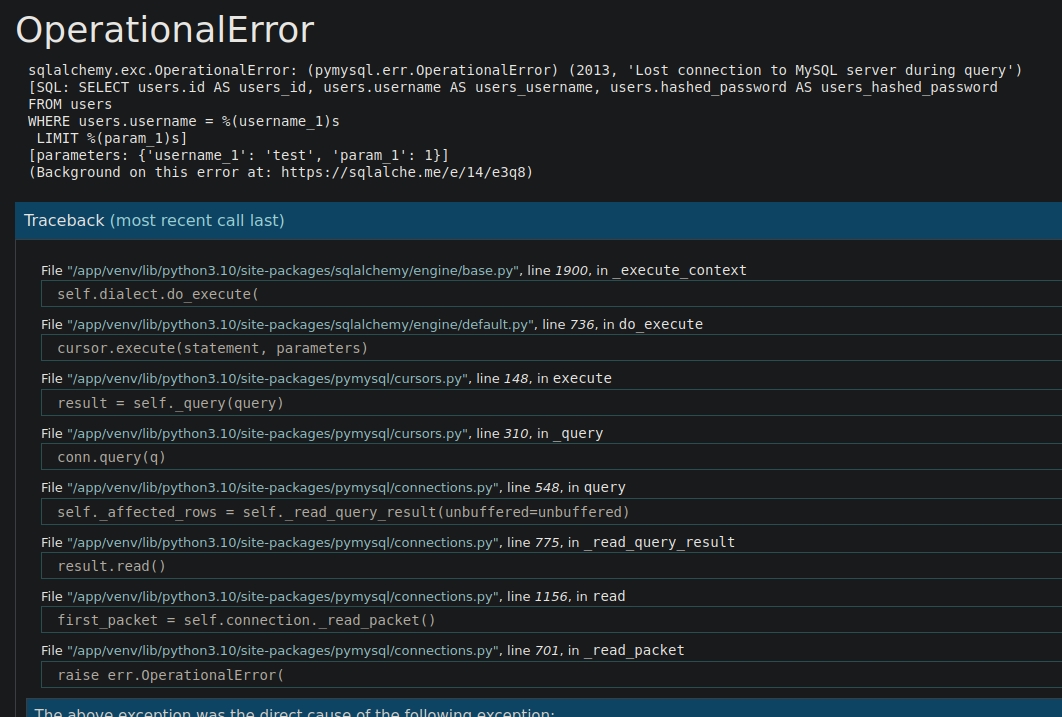Click the 'above exception was the direct cause' banner
The width and height of the screenshot is (1062, 717).
(294, 710)
